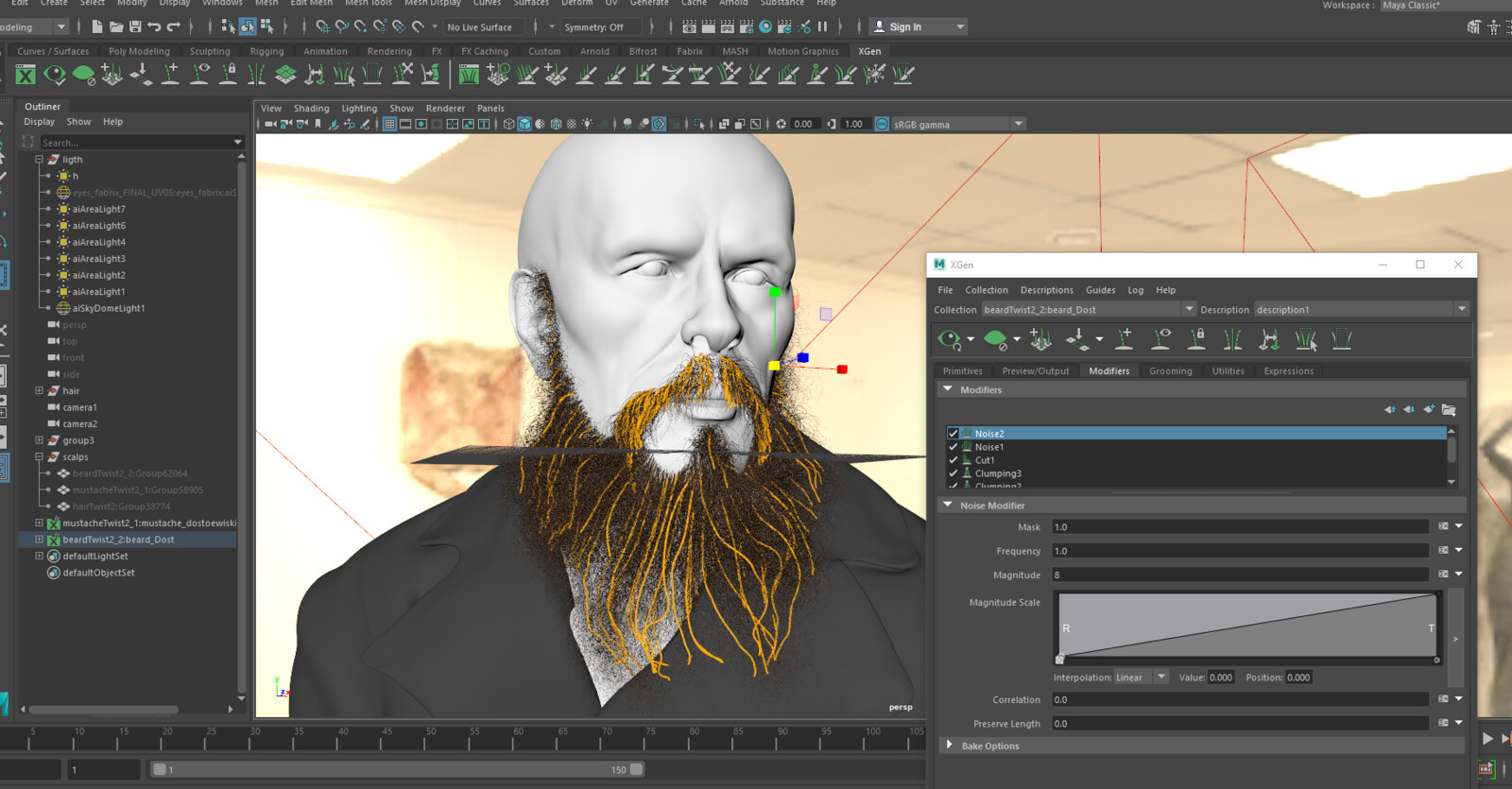
Task: Open the Shading menu in viewport panel
Action: pos(311,108)
